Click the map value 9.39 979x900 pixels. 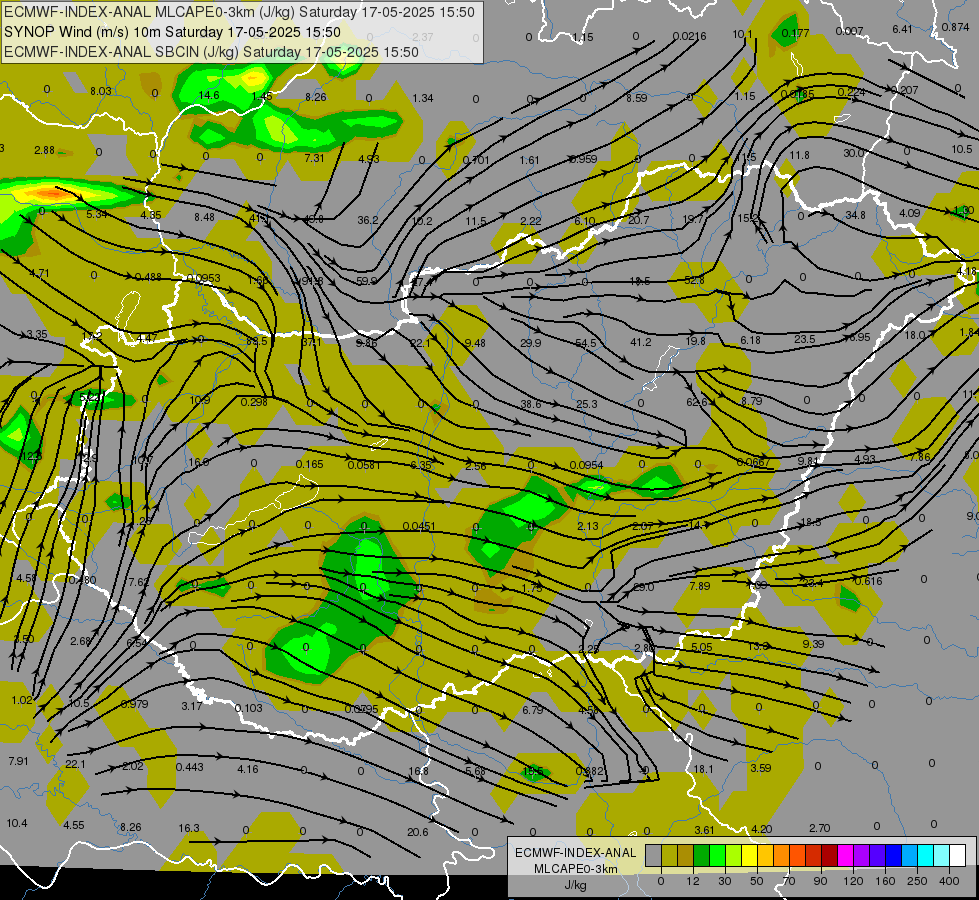click(813, 643)
